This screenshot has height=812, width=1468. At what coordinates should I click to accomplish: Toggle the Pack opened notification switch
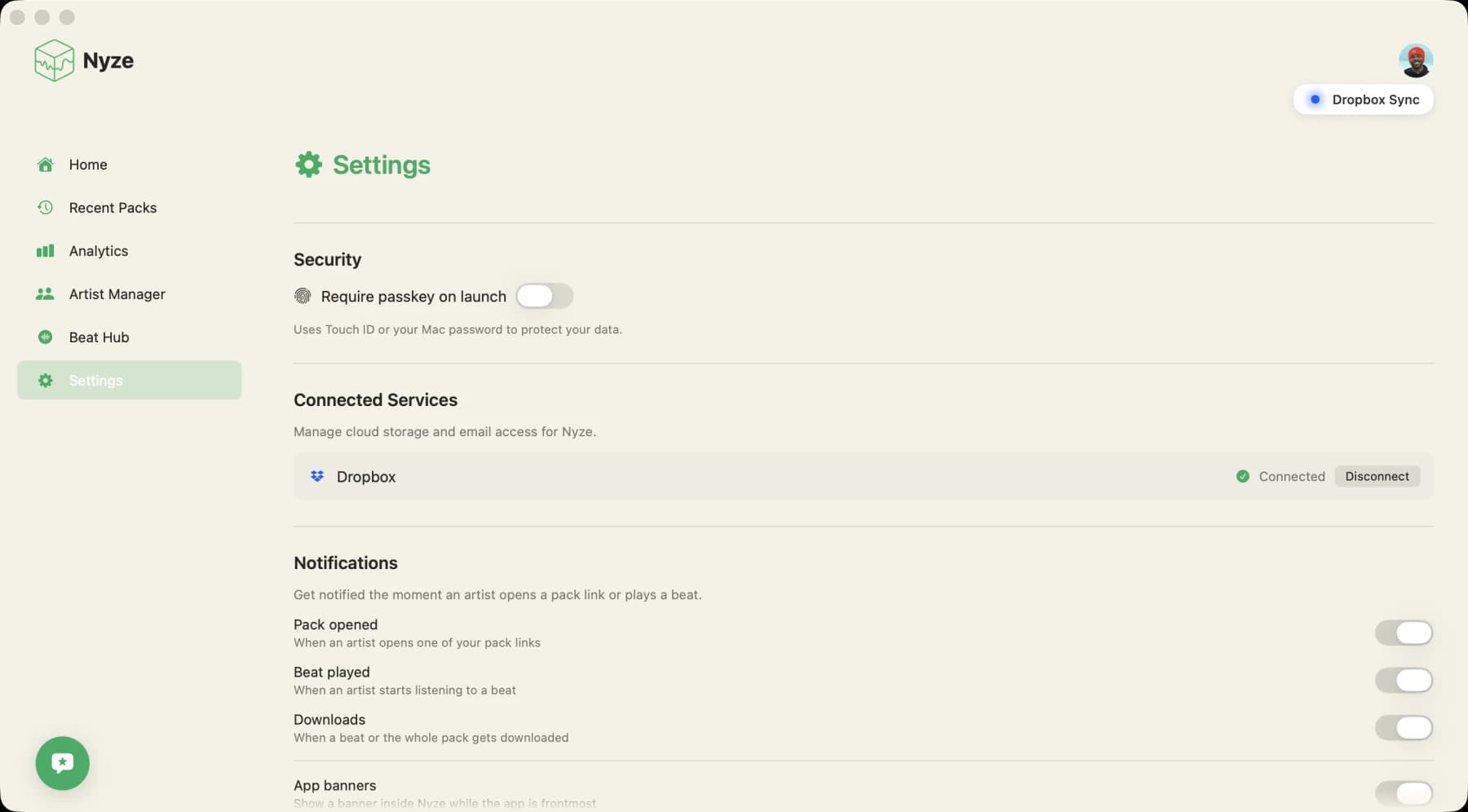(1404, 633)
